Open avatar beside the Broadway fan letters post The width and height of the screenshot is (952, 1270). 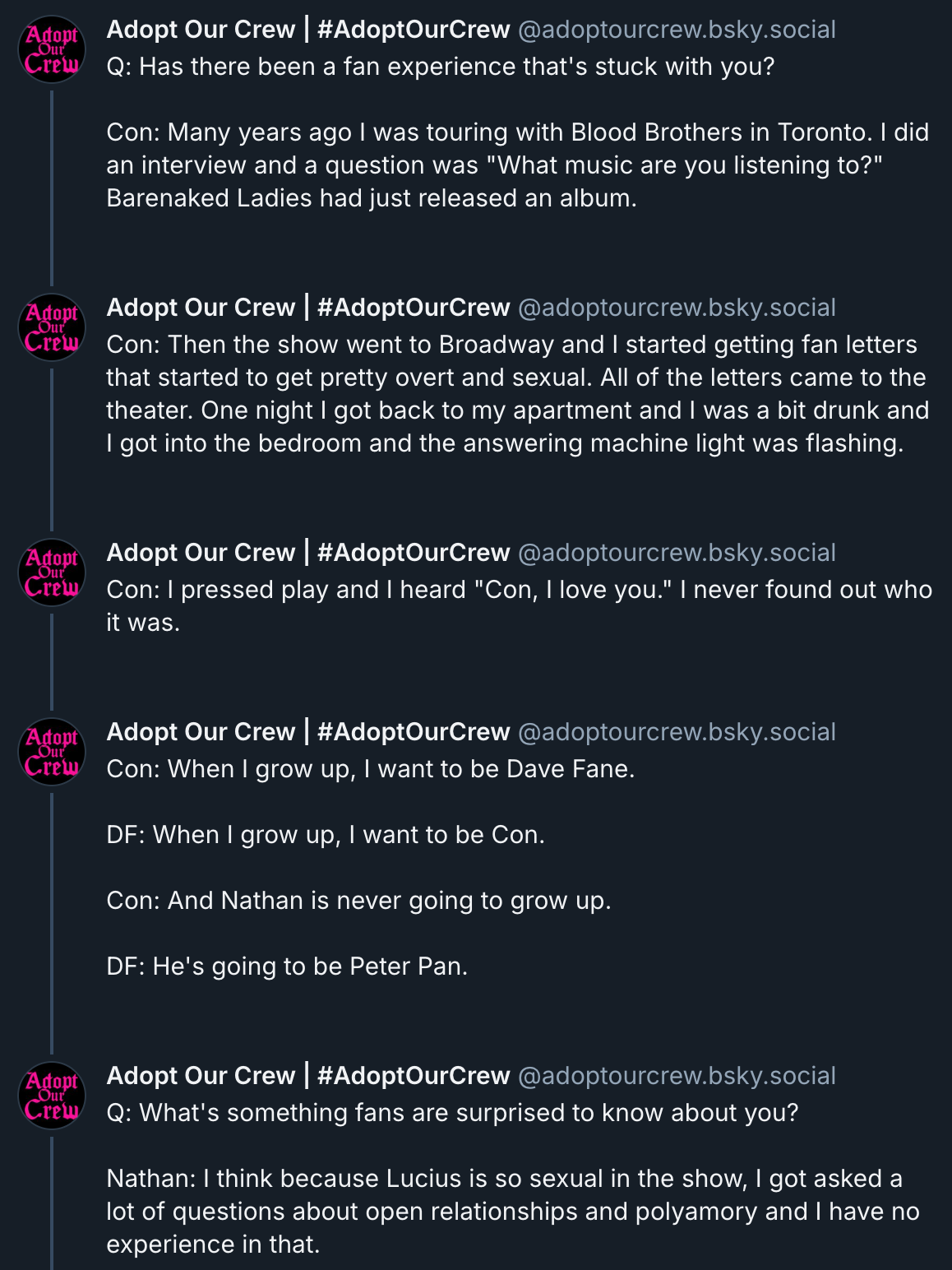tap(52, 327)
